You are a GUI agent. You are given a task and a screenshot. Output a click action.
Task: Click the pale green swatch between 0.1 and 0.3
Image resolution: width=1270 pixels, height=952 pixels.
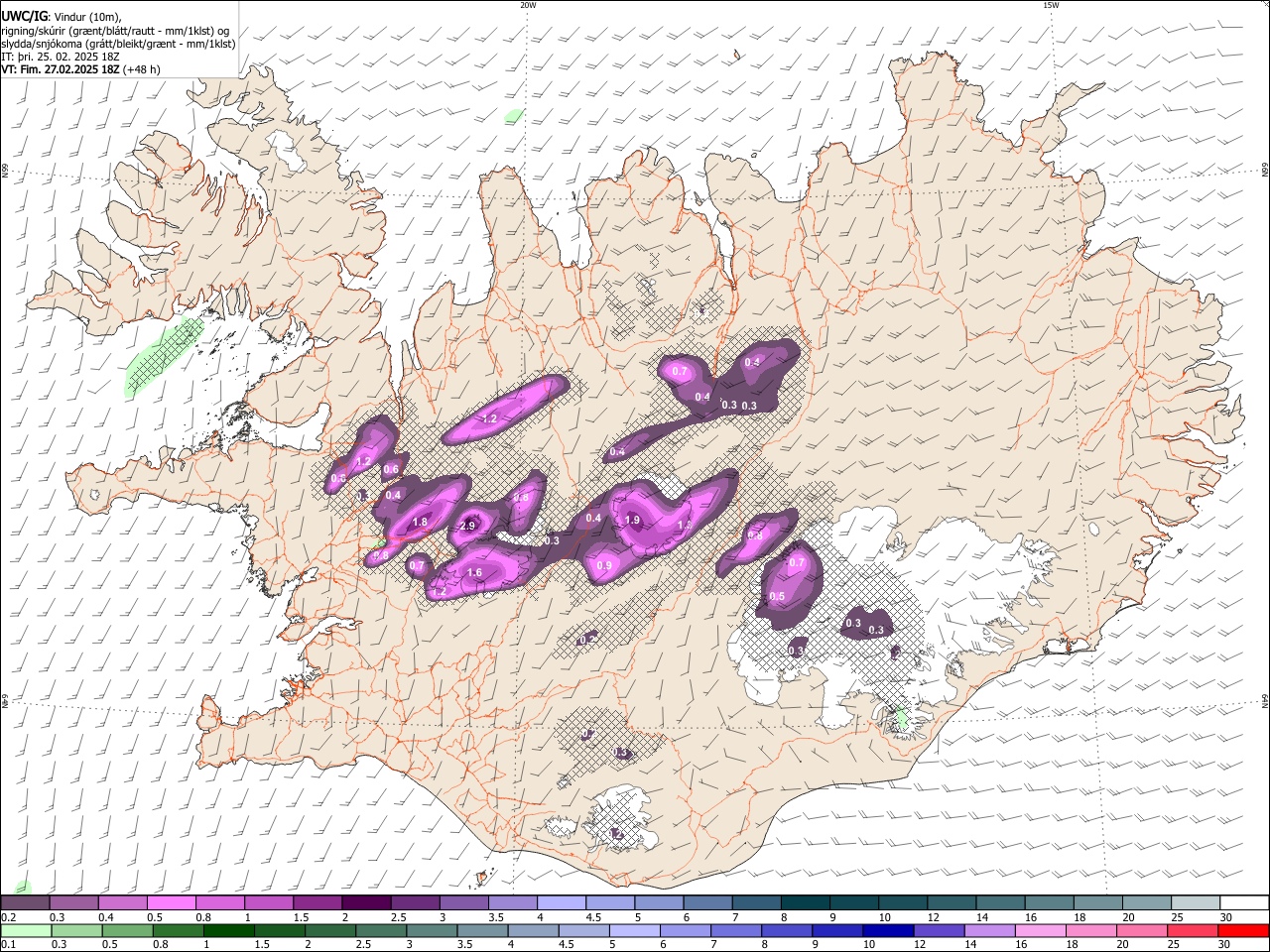coord(27,931)
